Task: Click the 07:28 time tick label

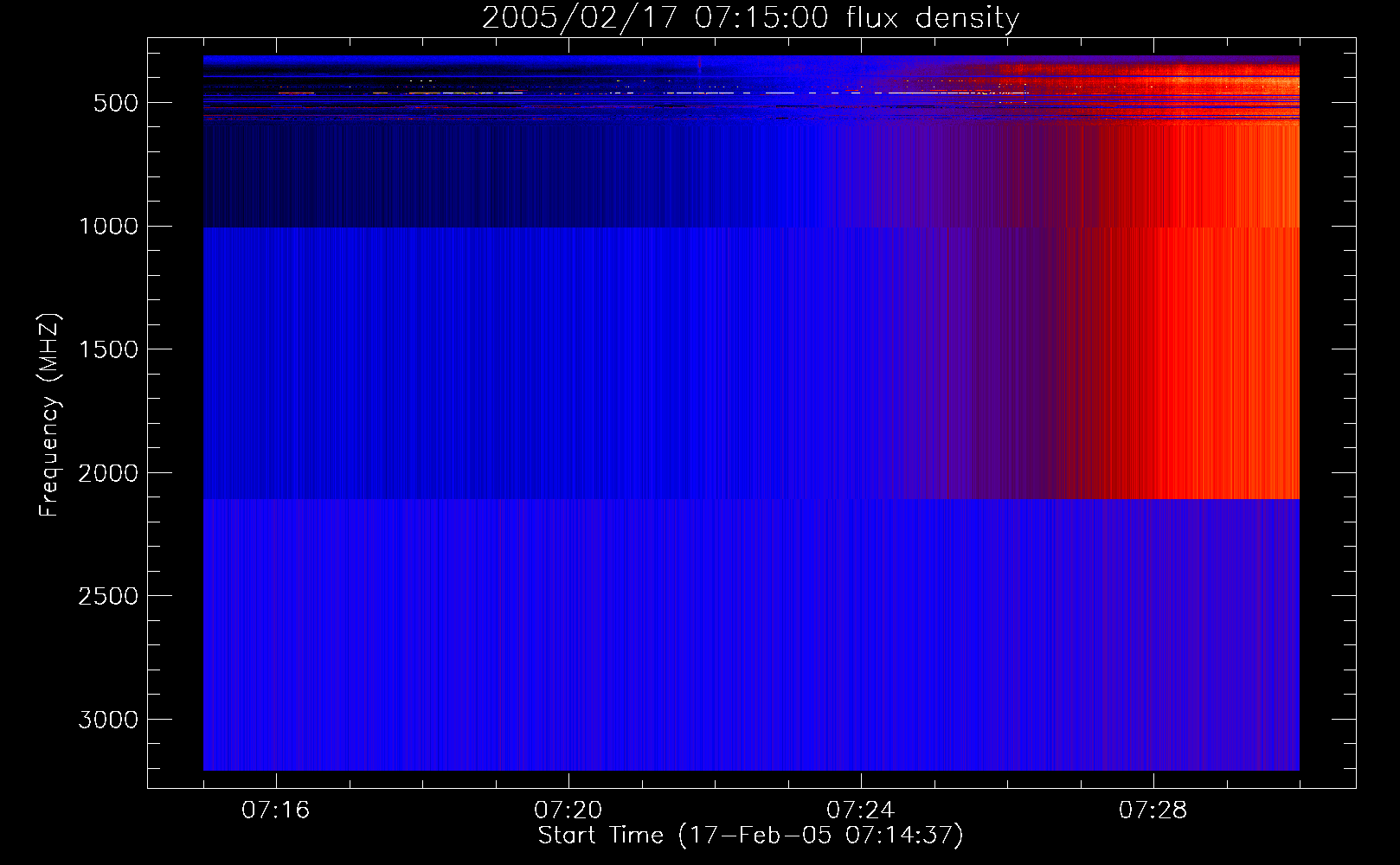Action: click(1153, 811)
